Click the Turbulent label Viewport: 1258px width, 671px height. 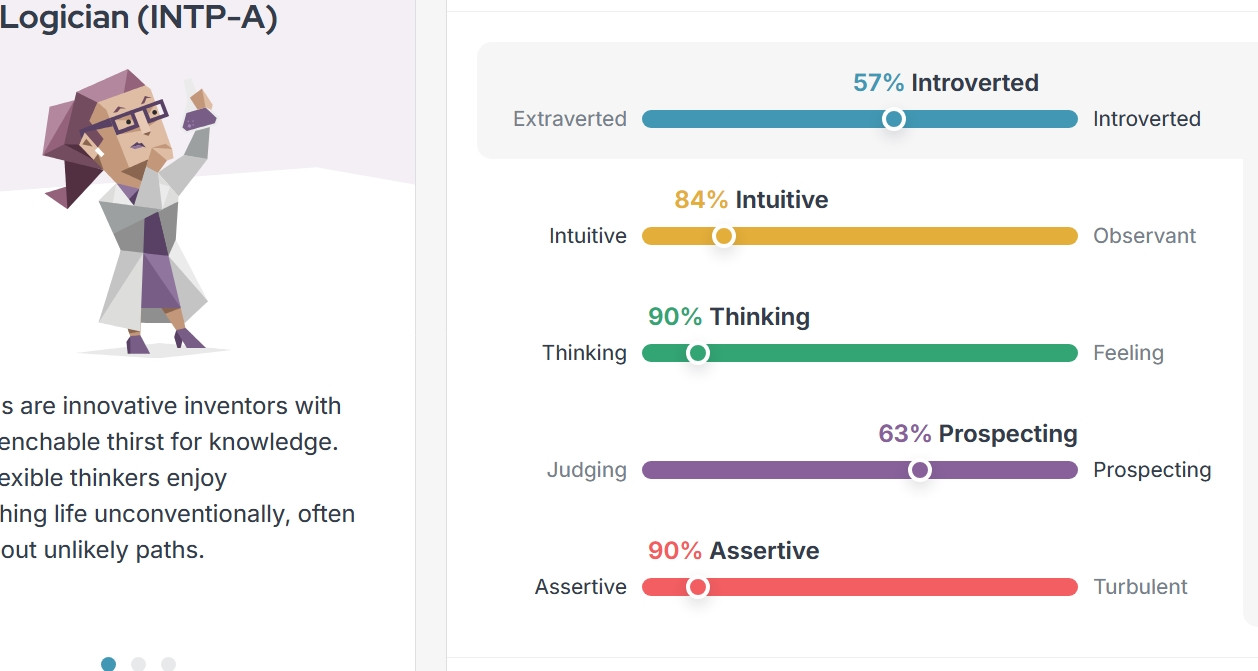[x=1140, y=587]
